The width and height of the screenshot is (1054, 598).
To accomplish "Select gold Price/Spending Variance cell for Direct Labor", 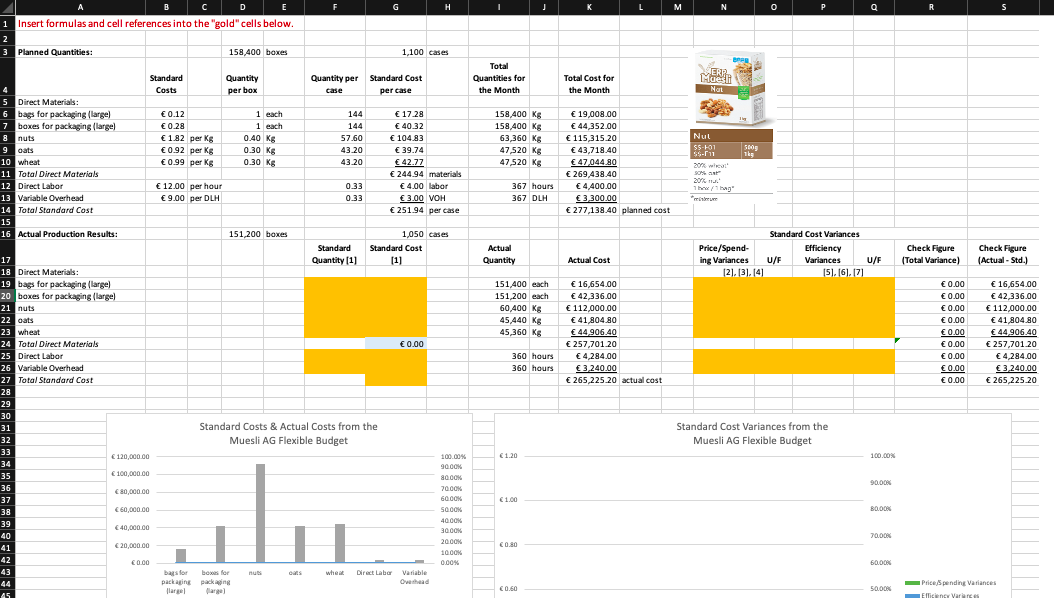I will 723,356.
